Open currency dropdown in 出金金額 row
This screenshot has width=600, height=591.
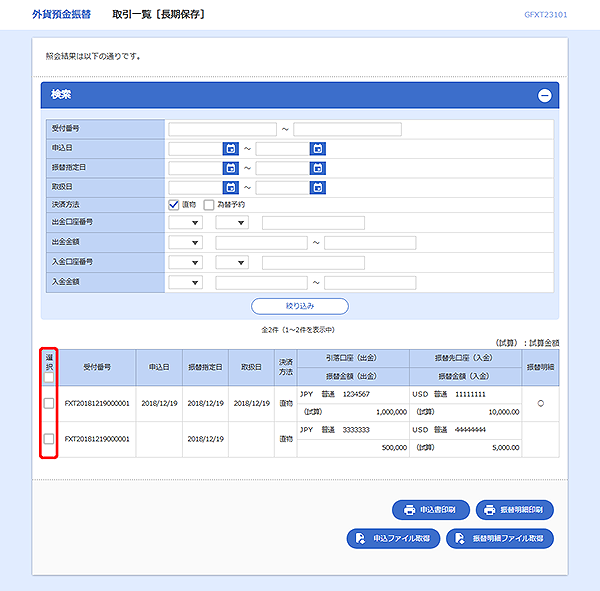click(186, 242)
